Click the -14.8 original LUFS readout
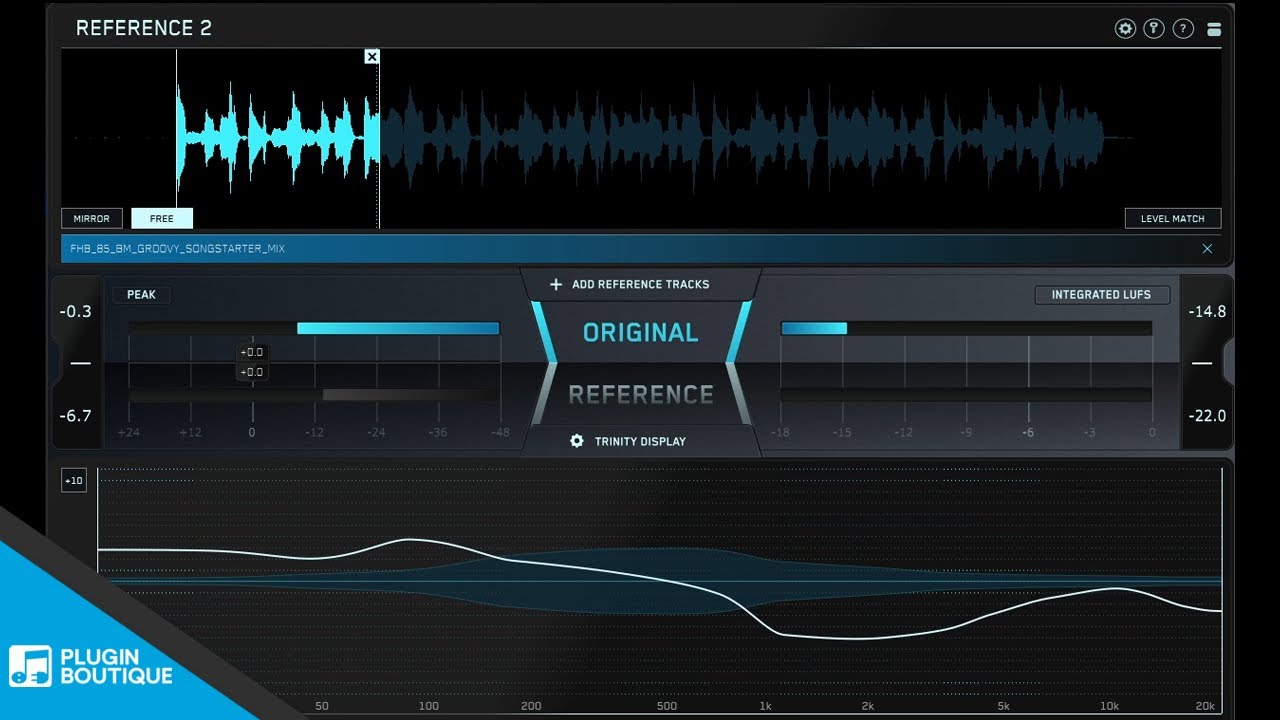 tap(1207, 311)
